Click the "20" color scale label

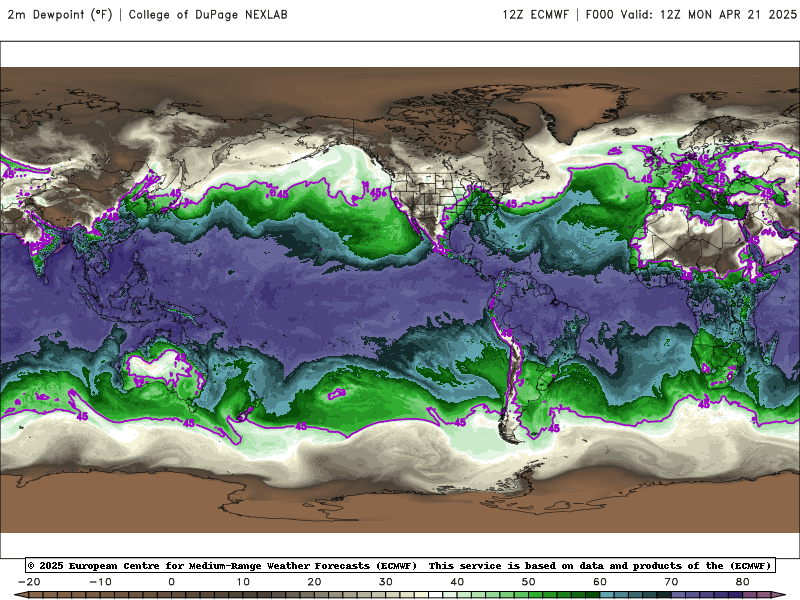point(314,582)
